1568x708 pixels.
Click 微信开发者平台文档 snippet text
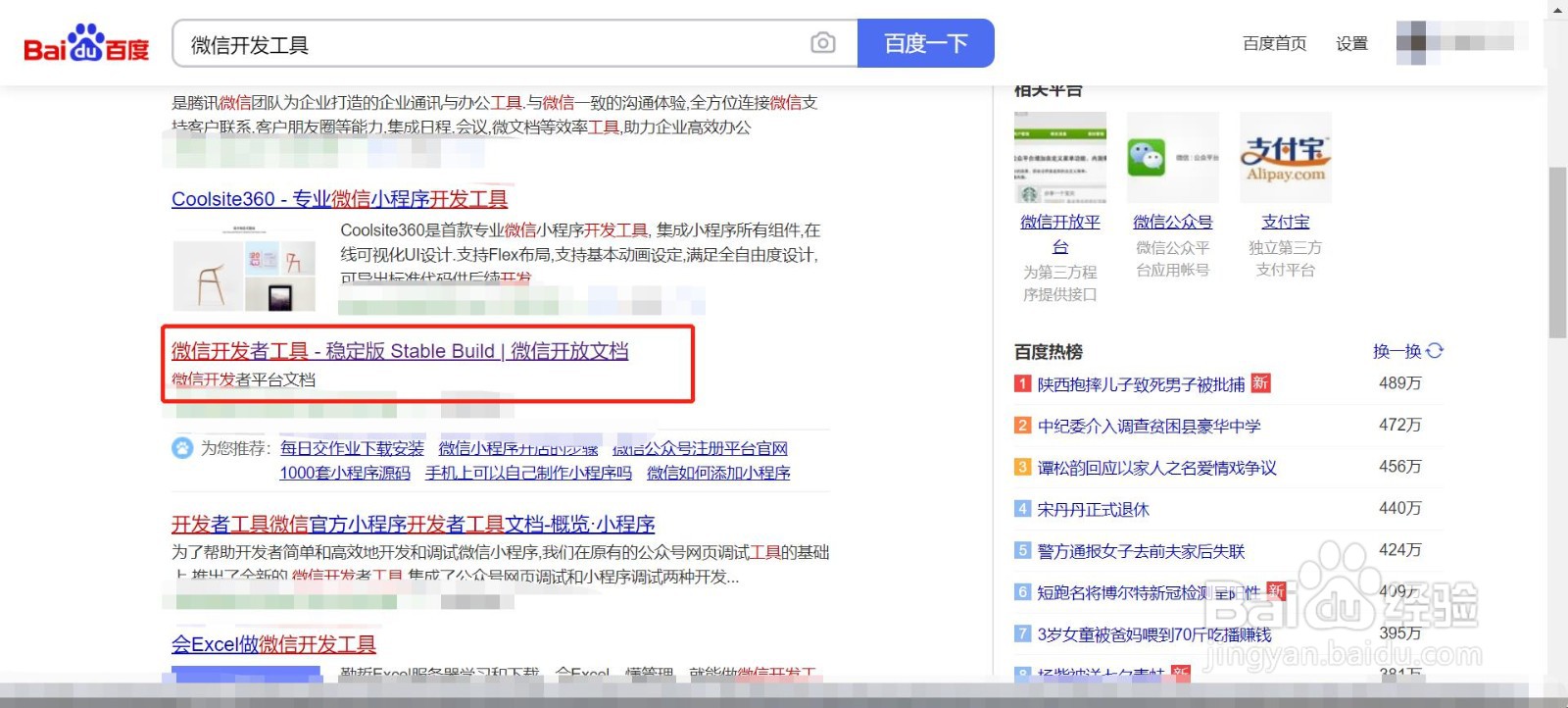pos(243,379)
